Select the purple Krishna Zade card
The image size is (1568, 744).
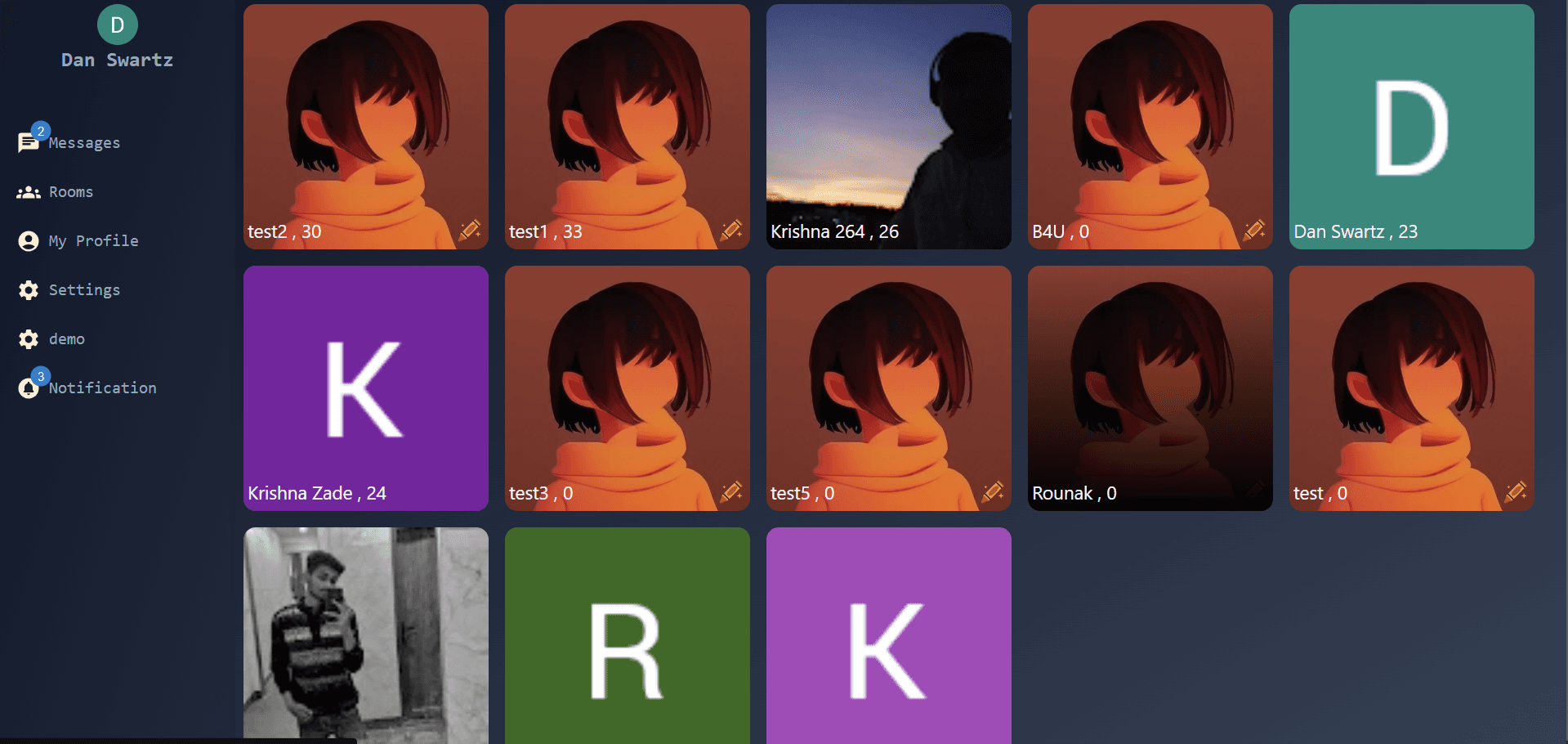[x=365, y=388]
